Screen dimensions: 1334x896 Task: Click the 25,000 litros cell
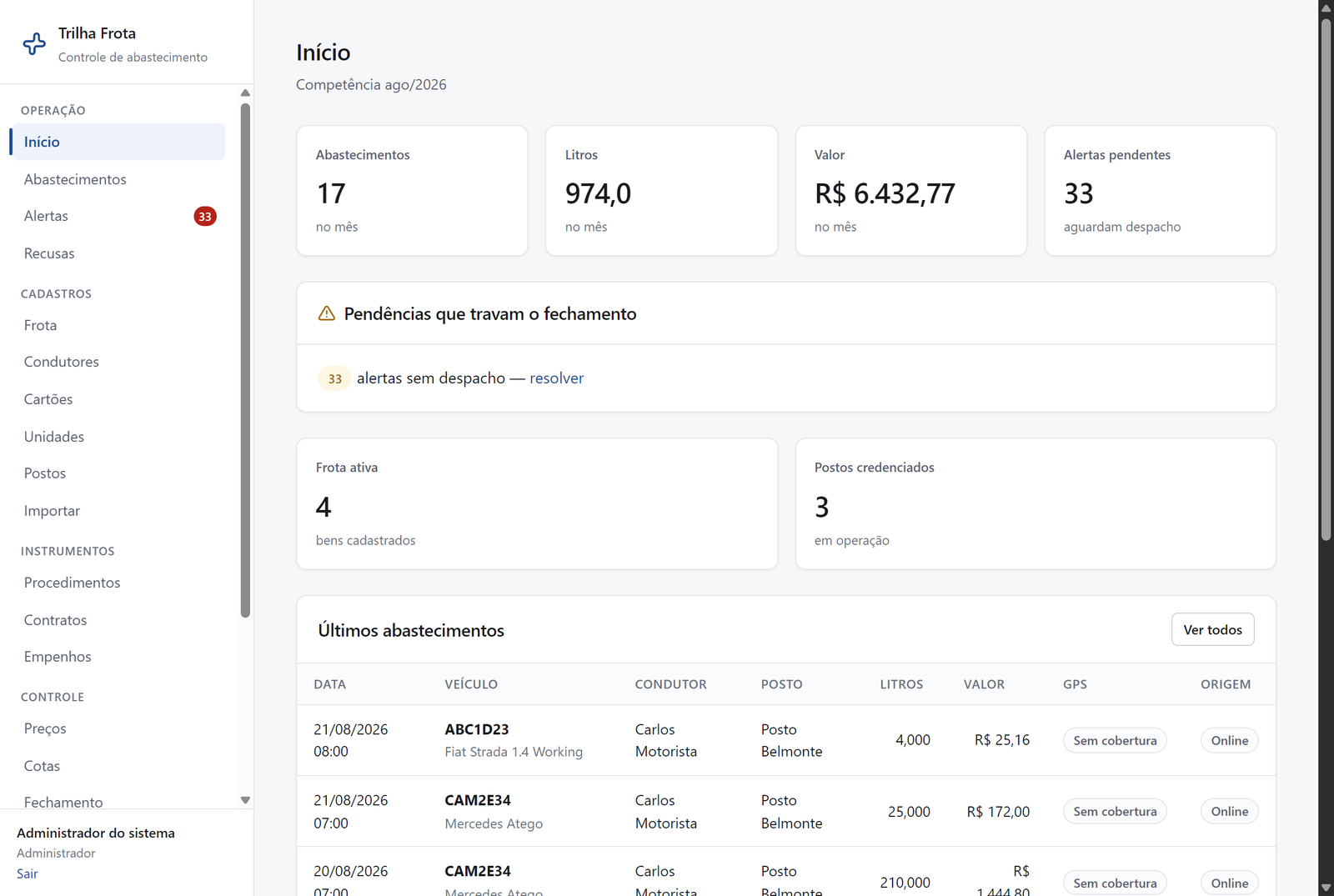909,812
